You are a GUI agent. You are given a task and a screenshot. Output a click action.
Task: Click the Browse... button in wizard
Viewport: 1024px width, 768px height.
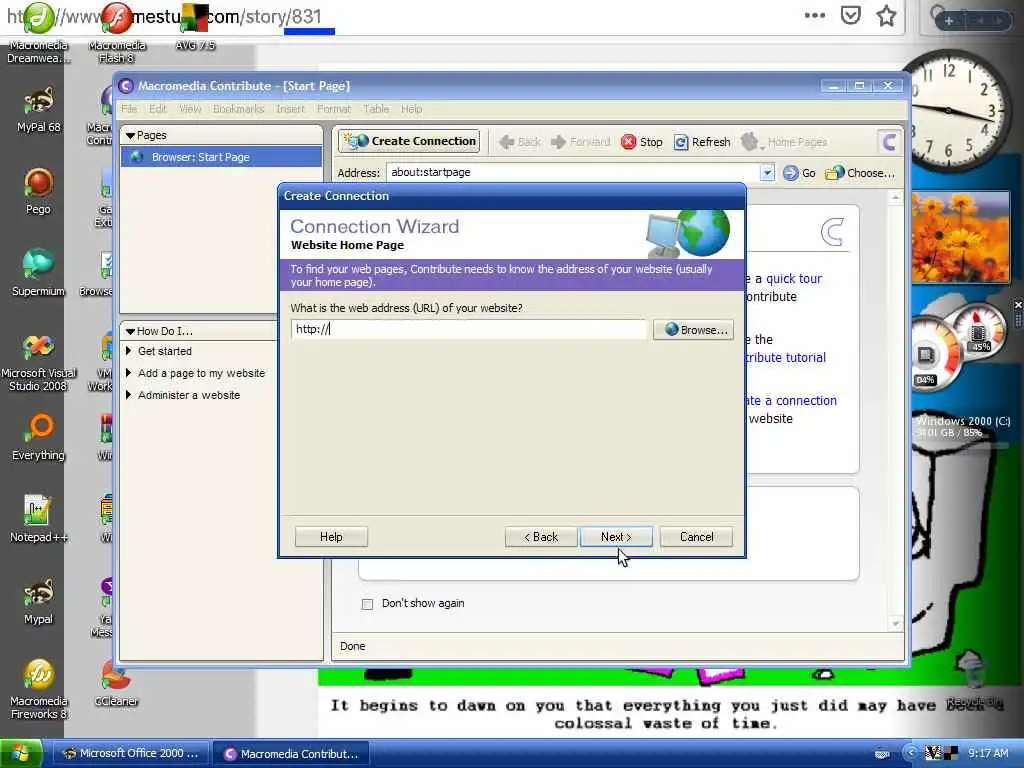click(x=694, y=330)
